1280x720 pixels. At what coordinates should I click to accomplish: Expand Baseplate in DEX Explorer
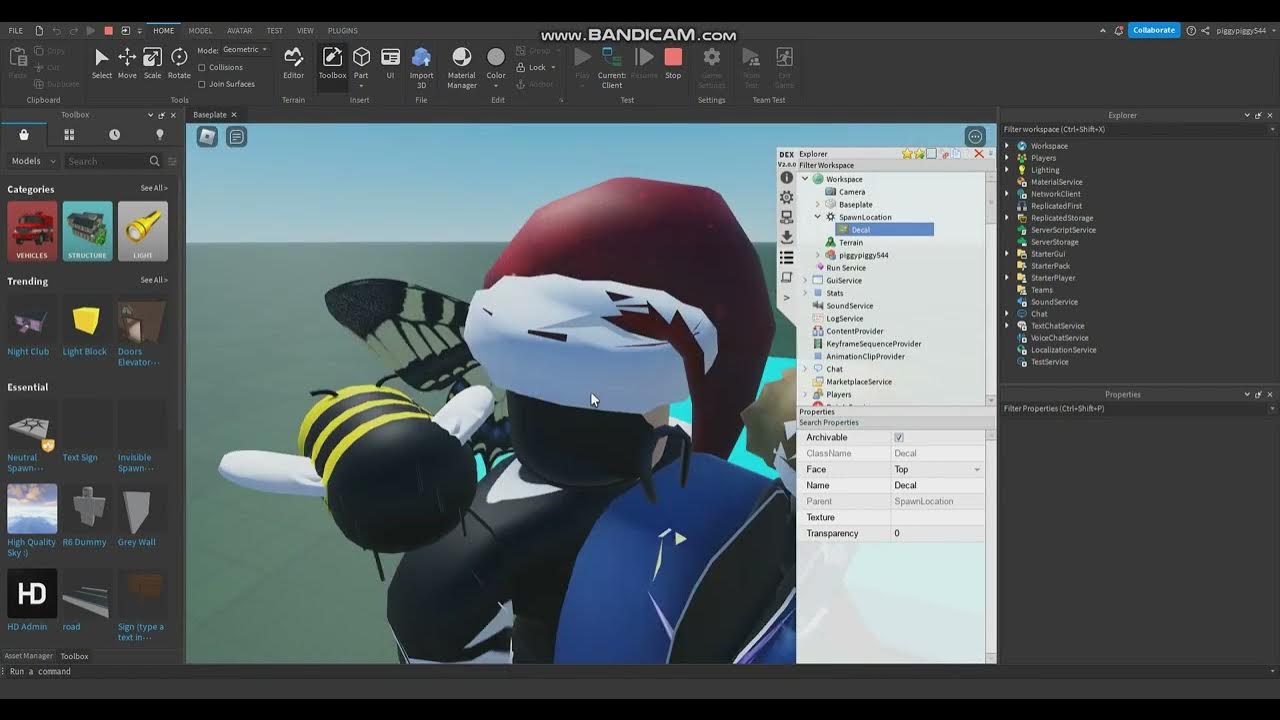coord(817,204)
